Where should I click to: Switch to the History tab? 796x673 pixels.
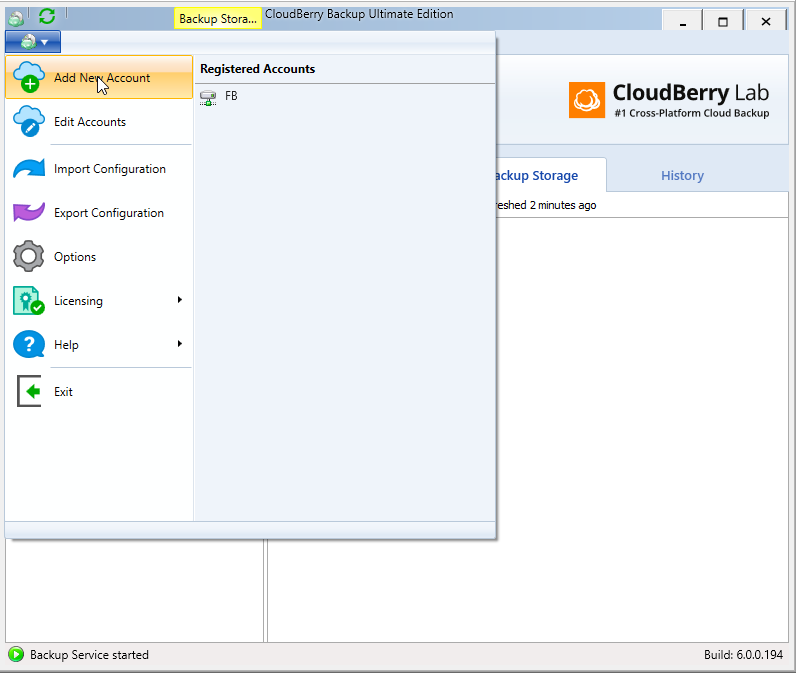pyautogui.click(x=682, y=176)
